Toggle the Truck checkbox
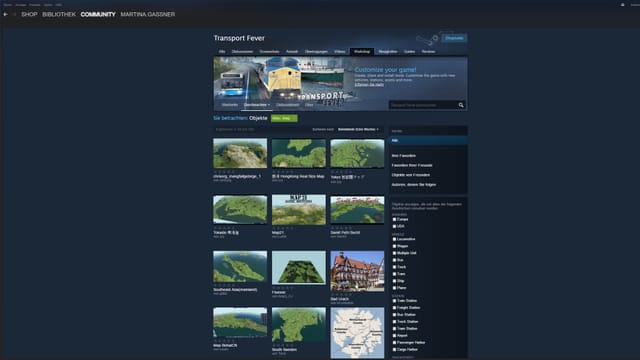Screen dimensions: 640x360 pos(394,267)
